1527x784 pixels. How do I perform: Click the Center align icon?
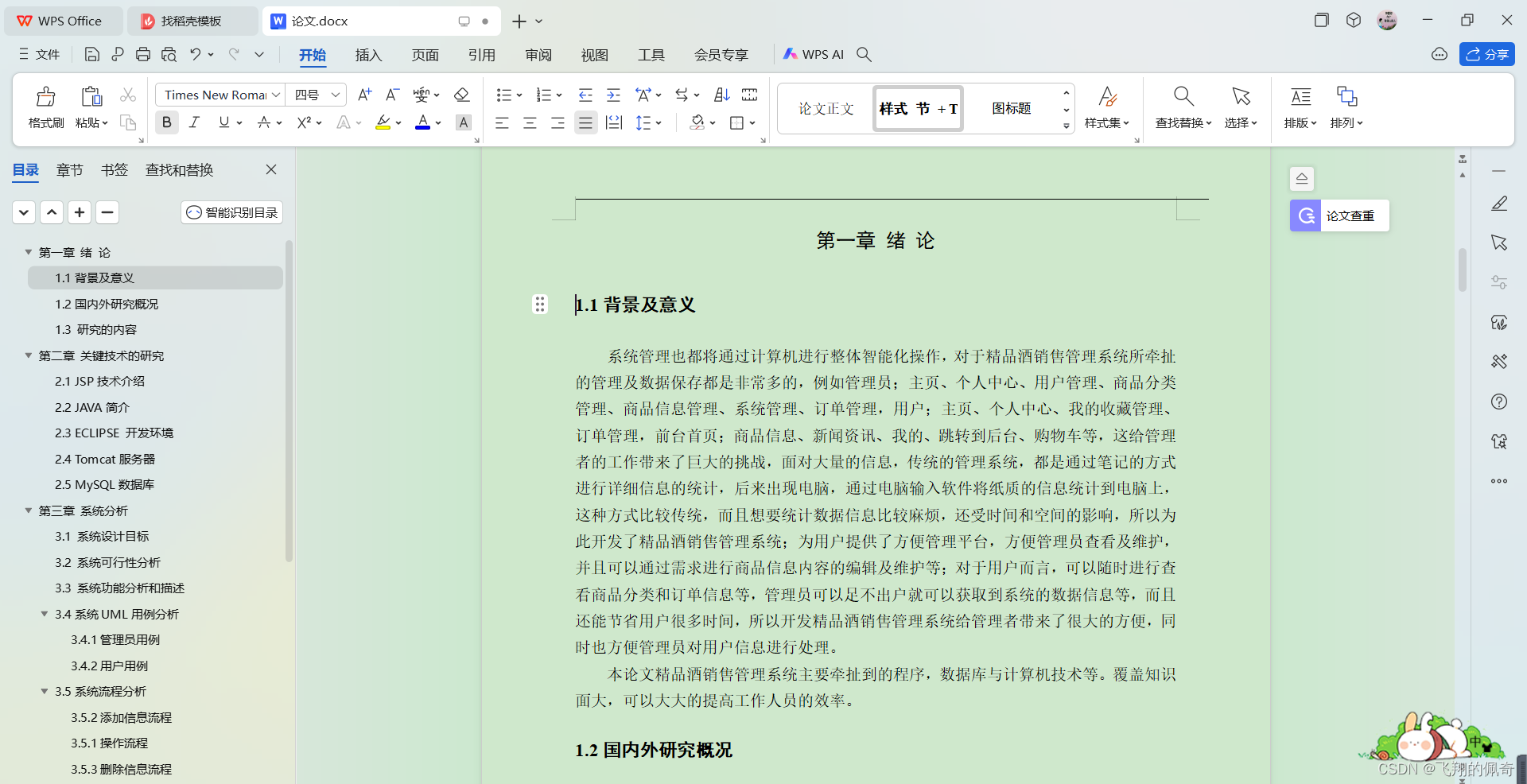click(x=530, y=122)
